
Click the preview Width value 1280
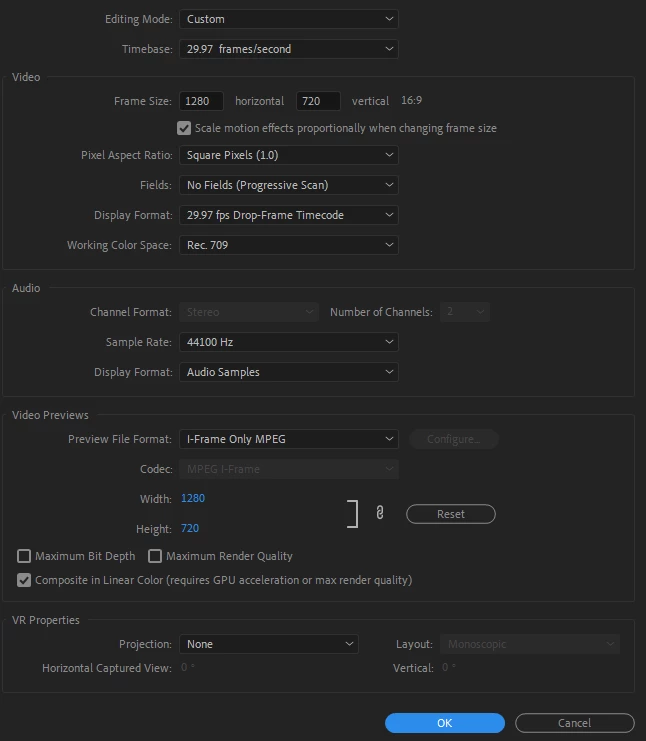[193, 499]
